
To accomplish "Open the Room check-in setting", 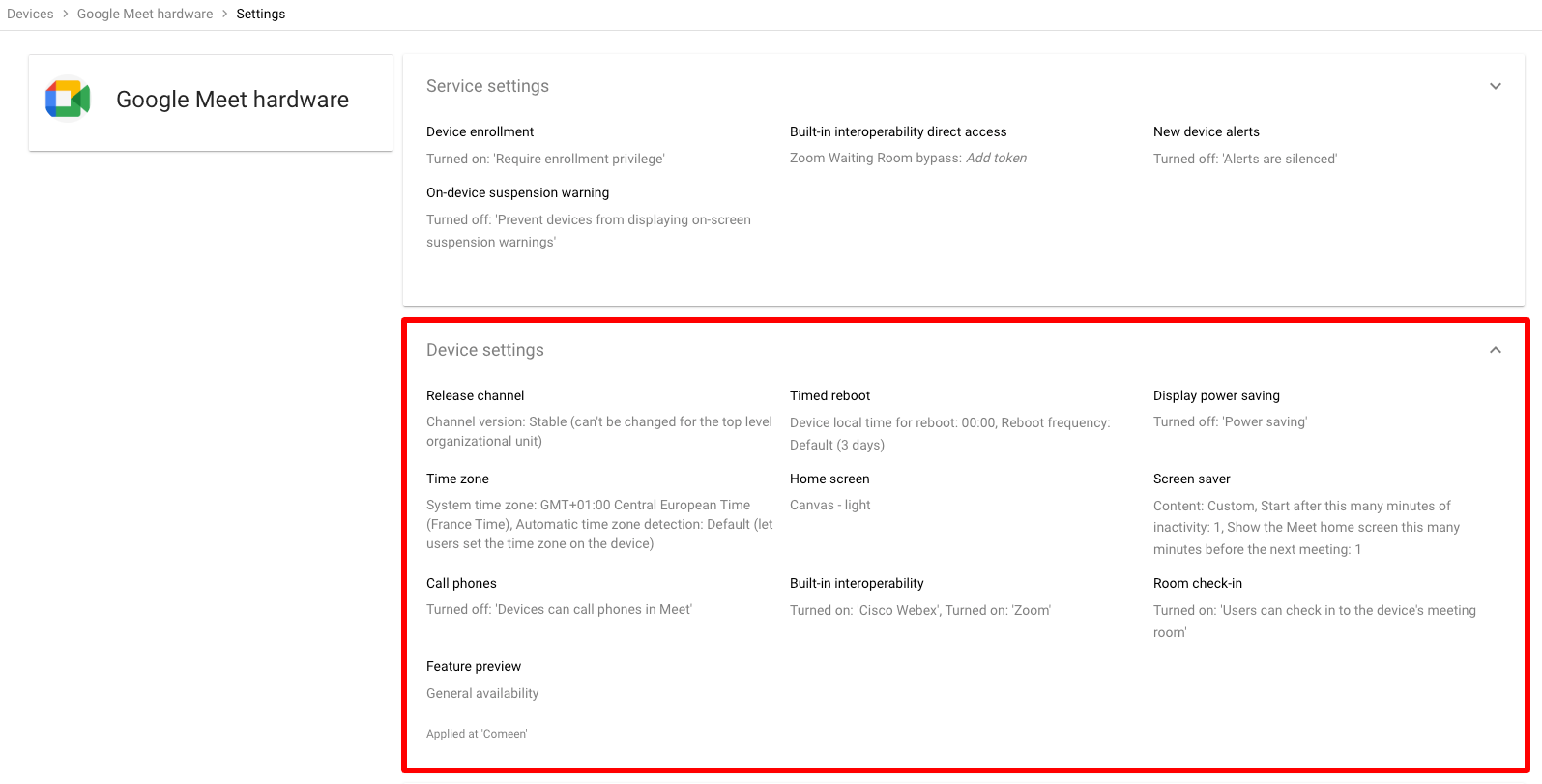I will click(1198, 583).
